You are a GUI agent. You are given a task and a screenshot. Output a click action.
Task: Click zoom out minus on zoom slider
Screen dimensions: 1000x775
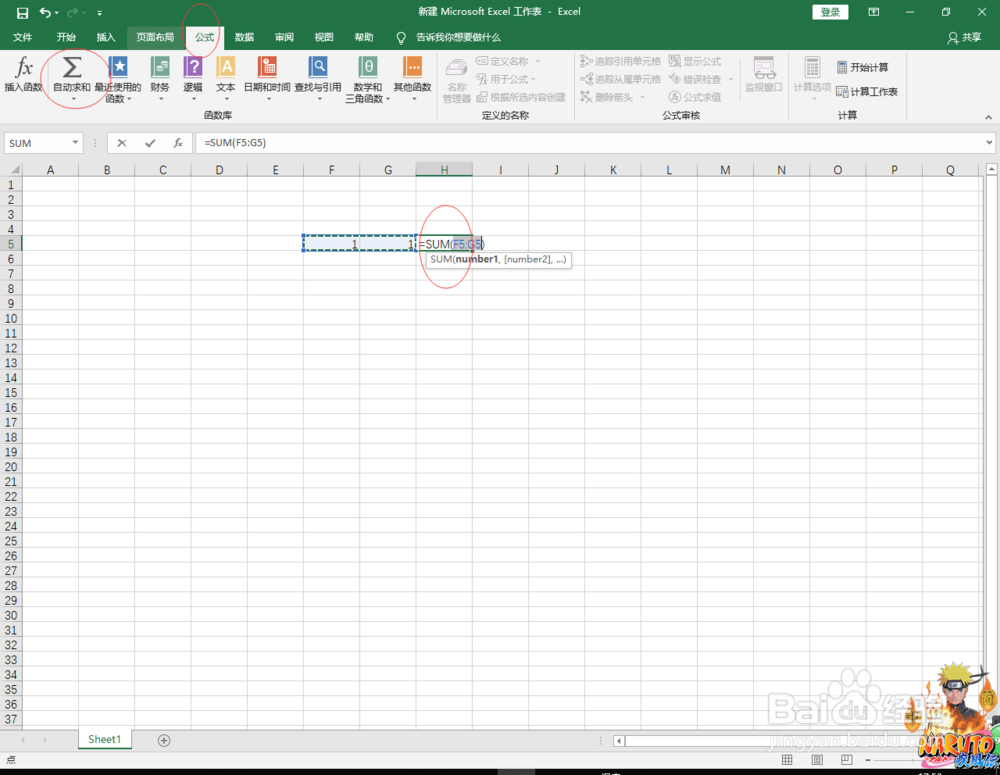[868, 760]
